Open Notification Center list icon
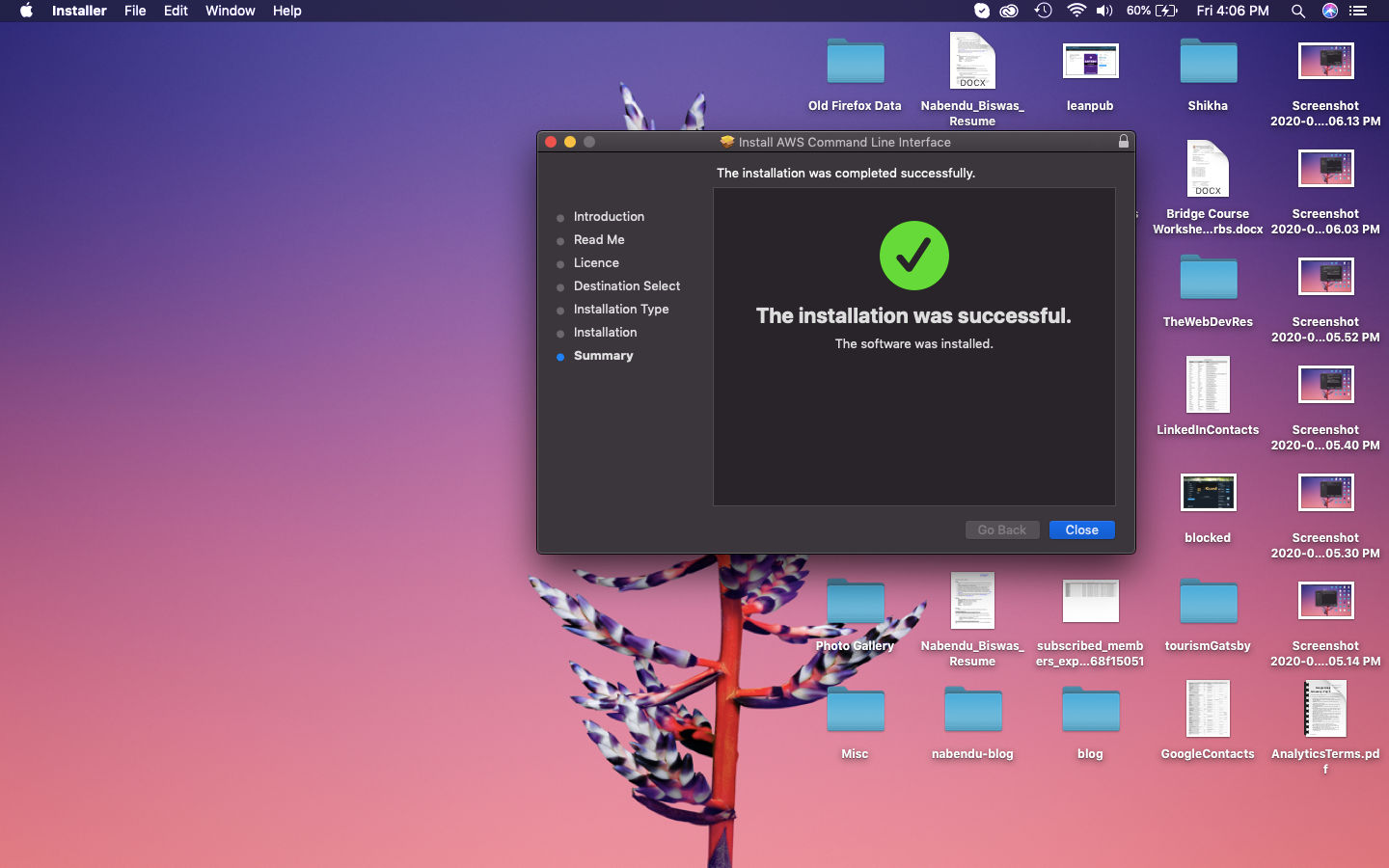This screenshot has height=868, width=1389. (1359, 11)
